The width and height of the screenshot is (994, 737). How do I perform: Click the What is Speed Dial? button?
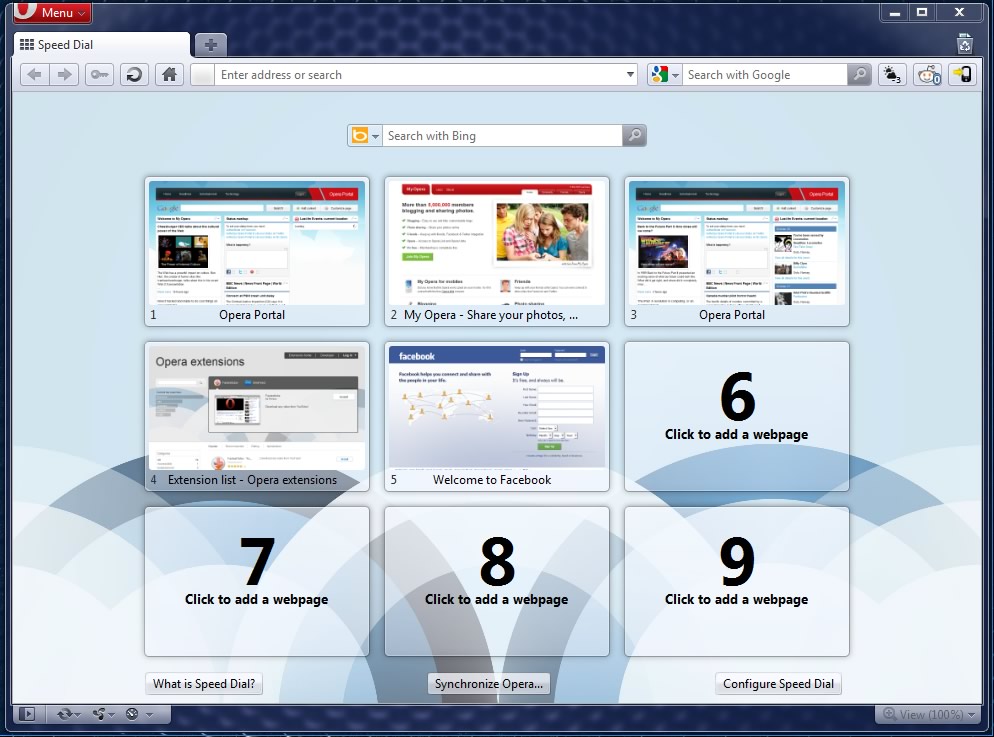[204, 684]
